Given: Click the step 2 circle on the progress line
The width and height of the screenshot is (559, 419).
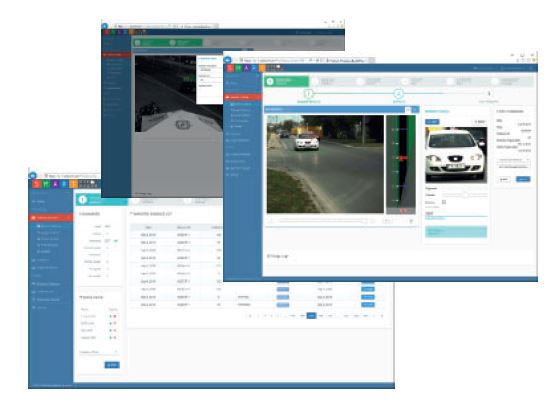Looking at the screenshot, I should pos(398,94).
